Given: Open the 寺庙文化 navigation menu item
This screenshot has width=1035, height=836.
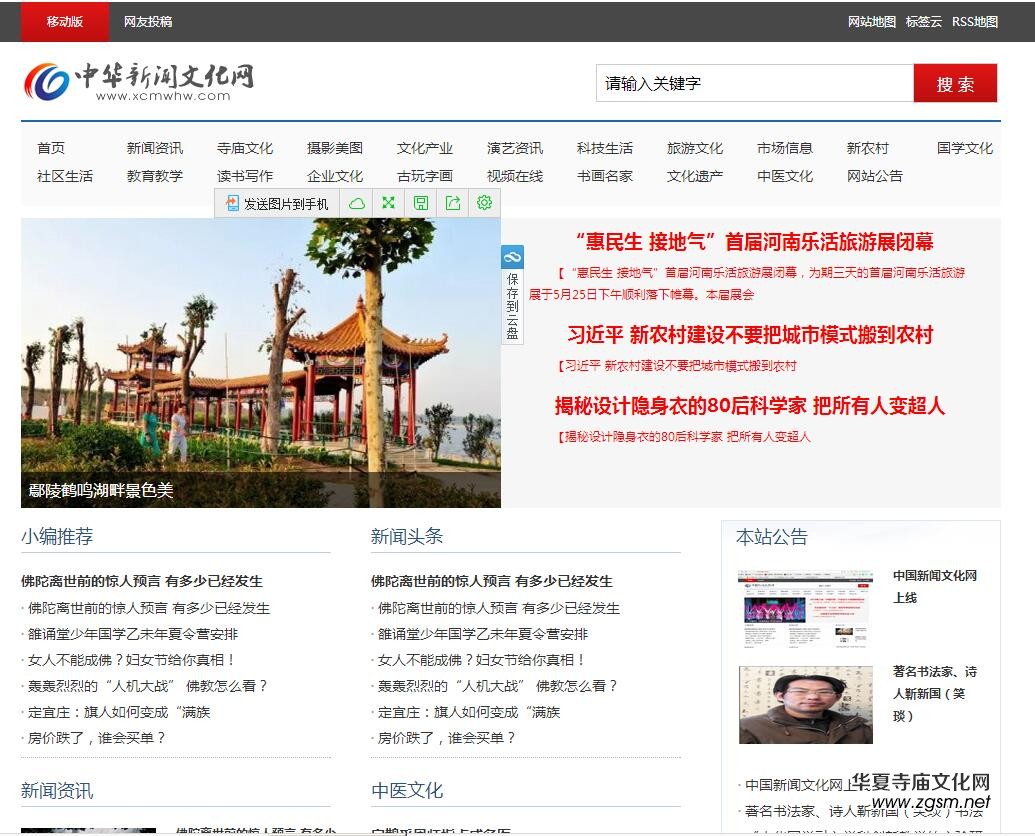Looking at the screenshot, I should point(246,147).
